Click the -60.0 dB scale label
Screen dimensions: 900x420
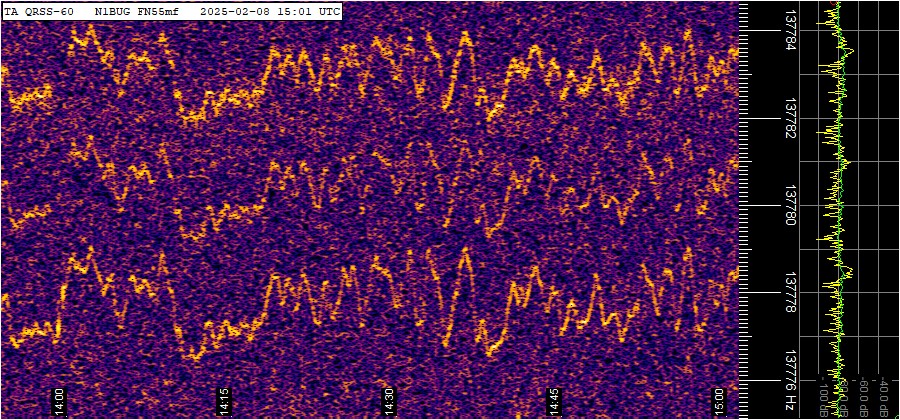[864, 395]
